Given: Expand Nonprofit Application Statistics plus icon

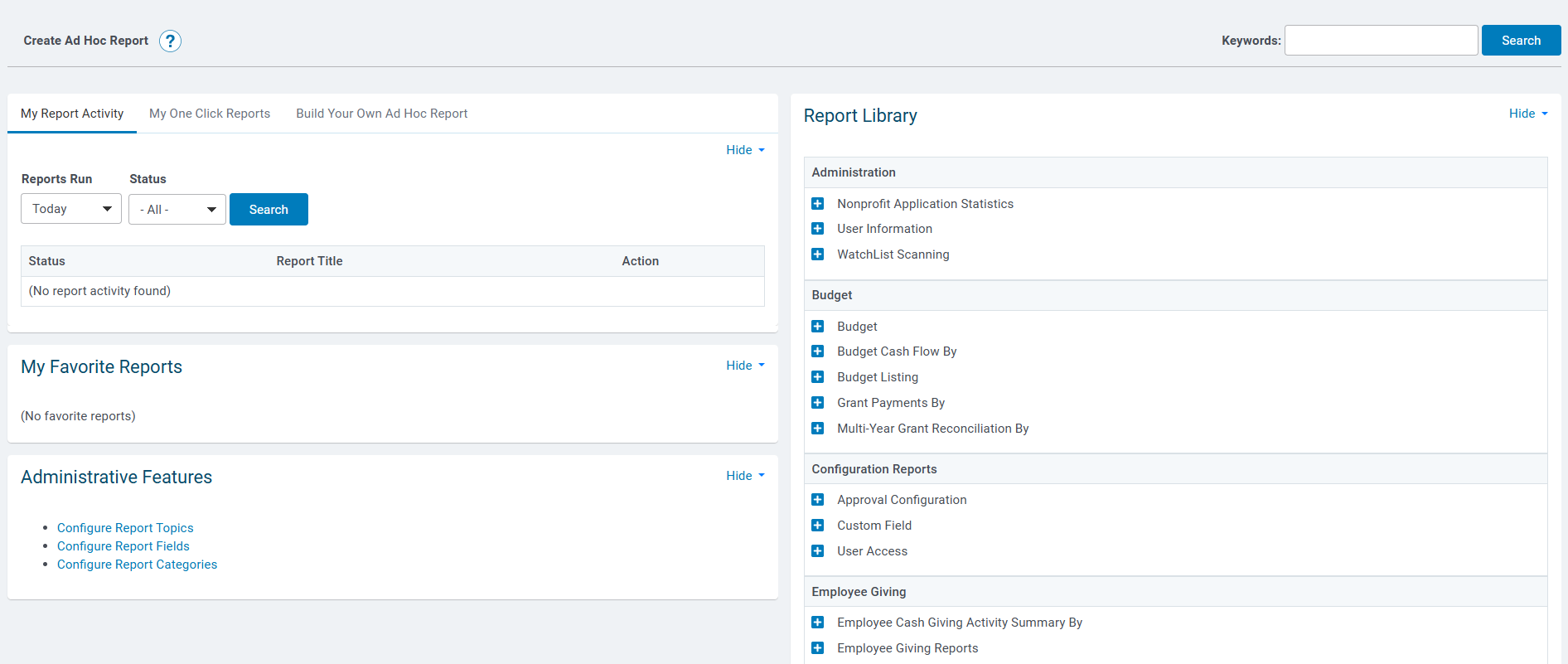Looking at the screenshot, I should click(x=817, y=203).
